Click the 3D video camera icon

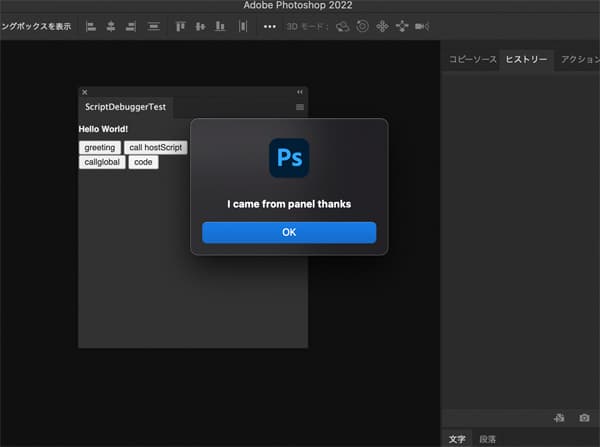(x=422, y=26)
